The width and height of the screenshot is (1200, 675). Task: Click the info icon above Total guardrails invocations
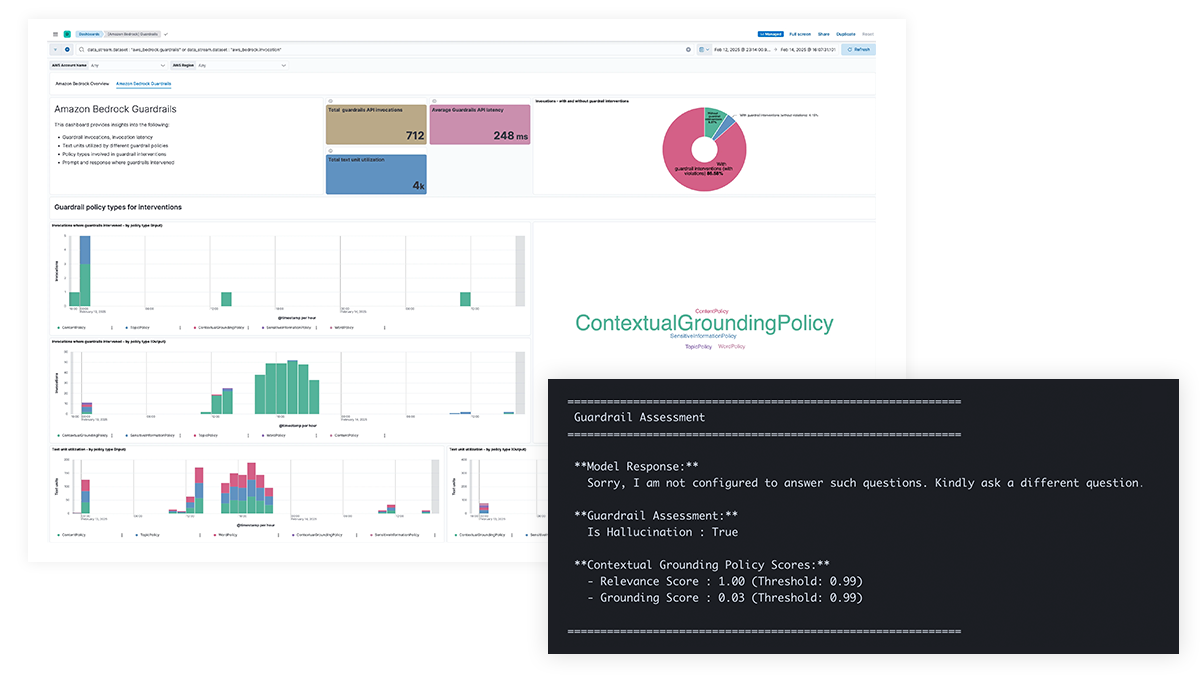pos(330,101)
